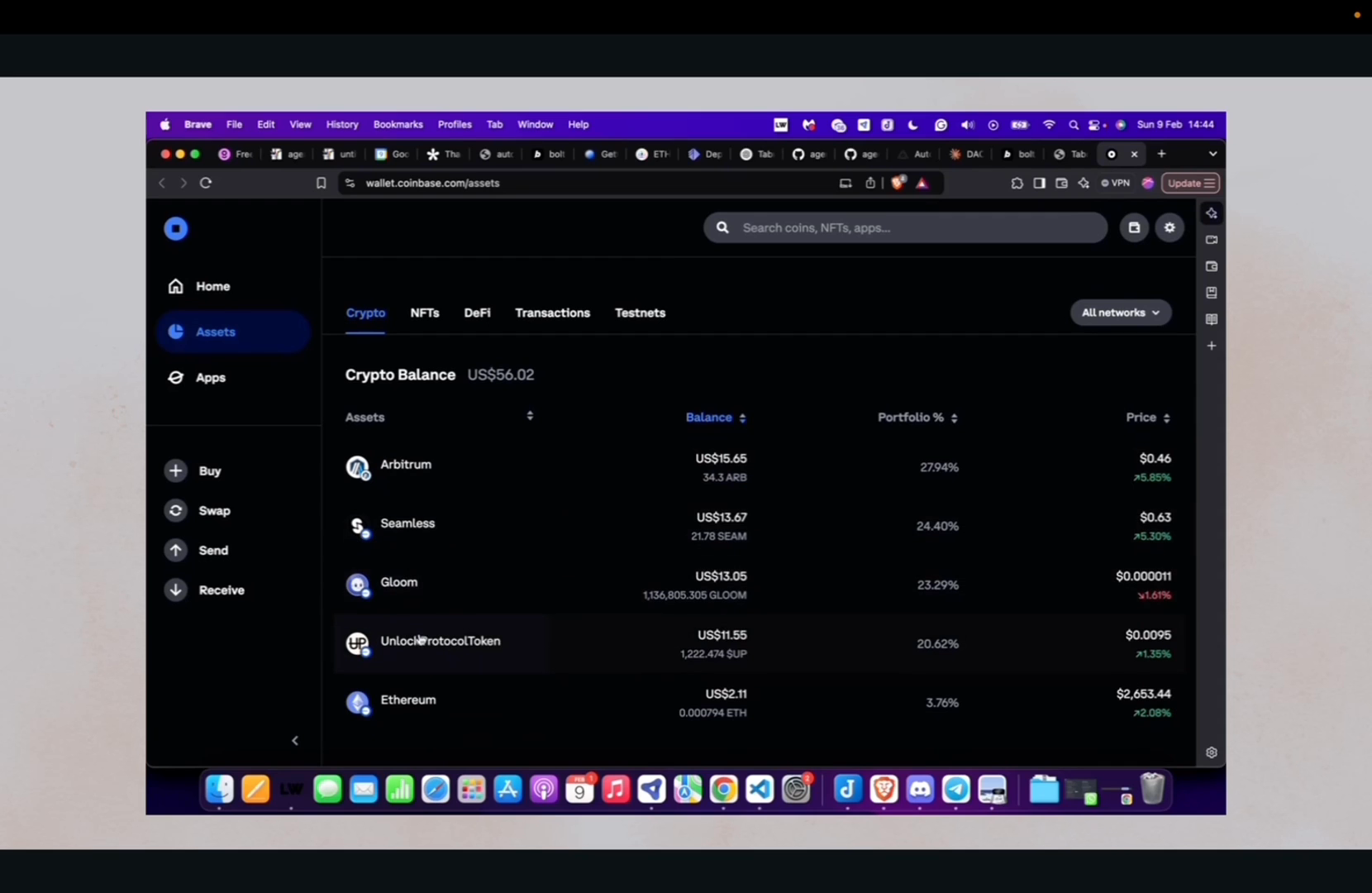
Task: Open Spotlight search in menu bar
Action: click(1074, 126)
